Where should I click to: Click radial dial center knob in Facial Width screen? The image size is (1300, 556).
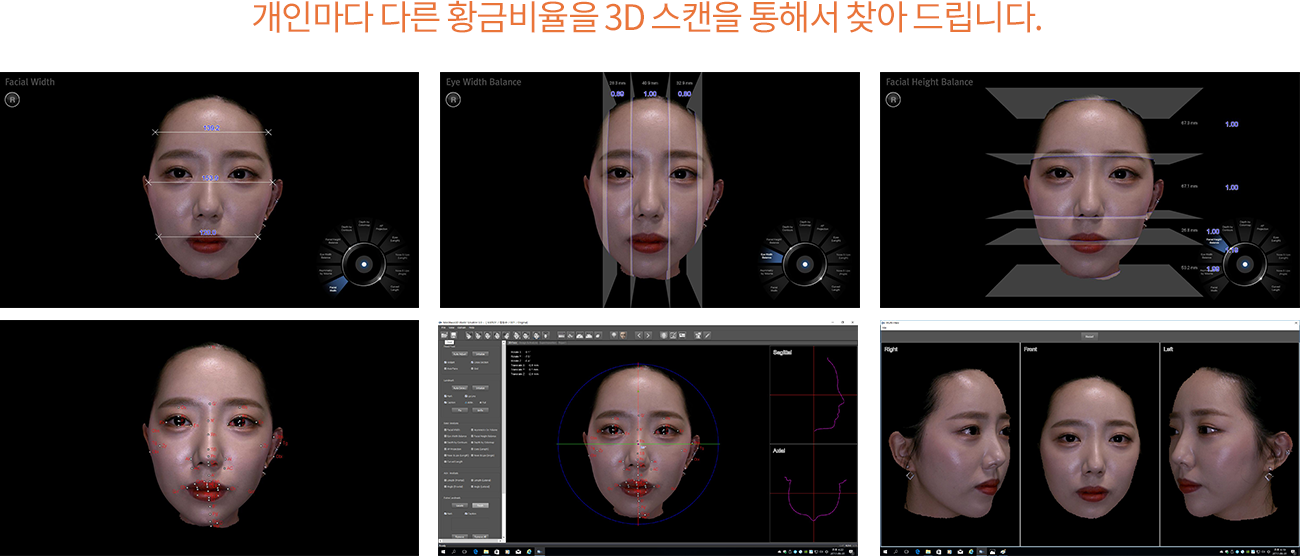tap(364, 264)
